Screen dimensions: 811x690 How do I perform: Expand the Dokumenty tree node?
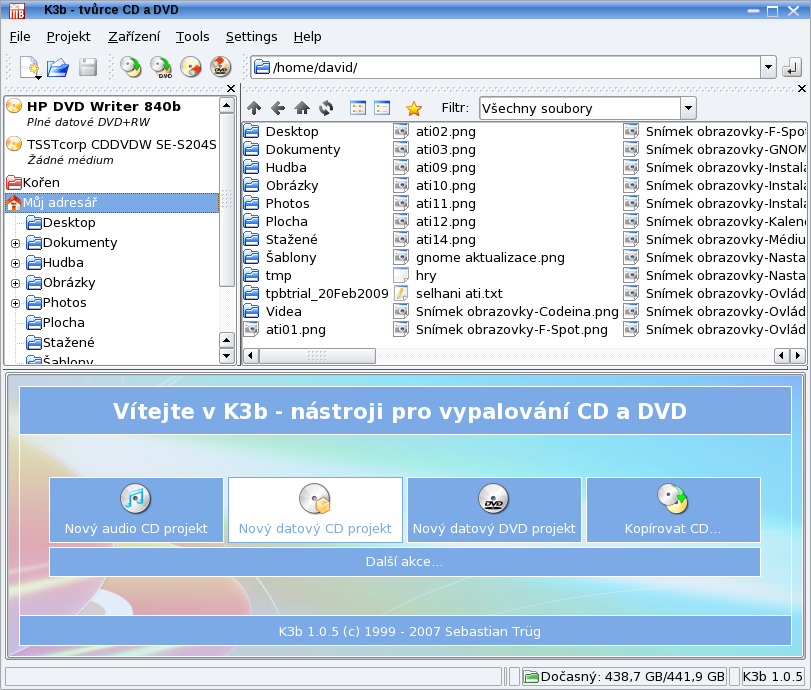[16, 243]
